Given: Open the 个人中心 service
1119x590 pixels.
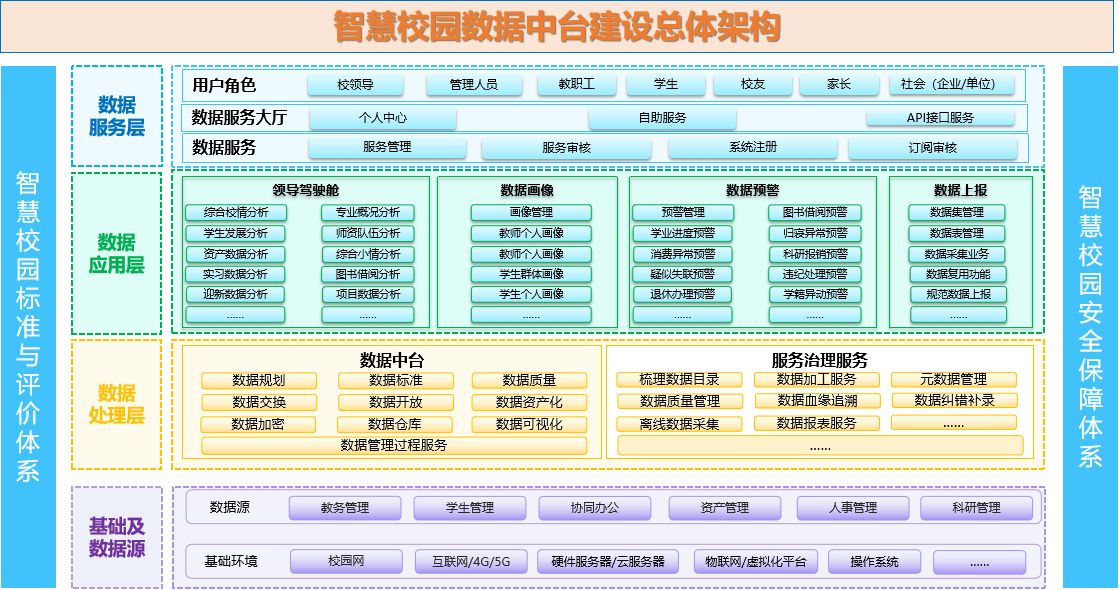Looking at the screenshot, I should (x=386, y=117).
